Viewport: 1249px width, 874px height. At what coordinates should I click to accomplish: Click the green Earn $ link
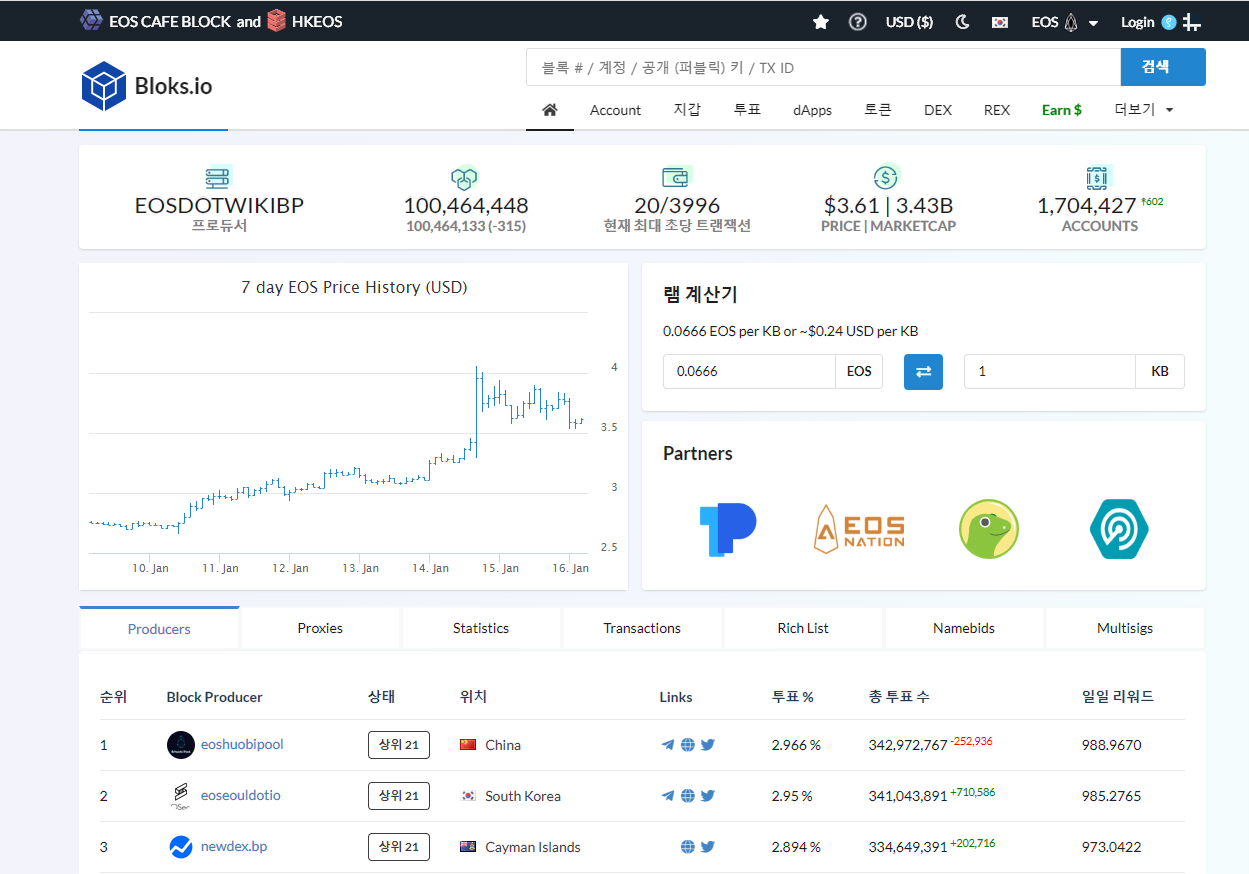1062,110
